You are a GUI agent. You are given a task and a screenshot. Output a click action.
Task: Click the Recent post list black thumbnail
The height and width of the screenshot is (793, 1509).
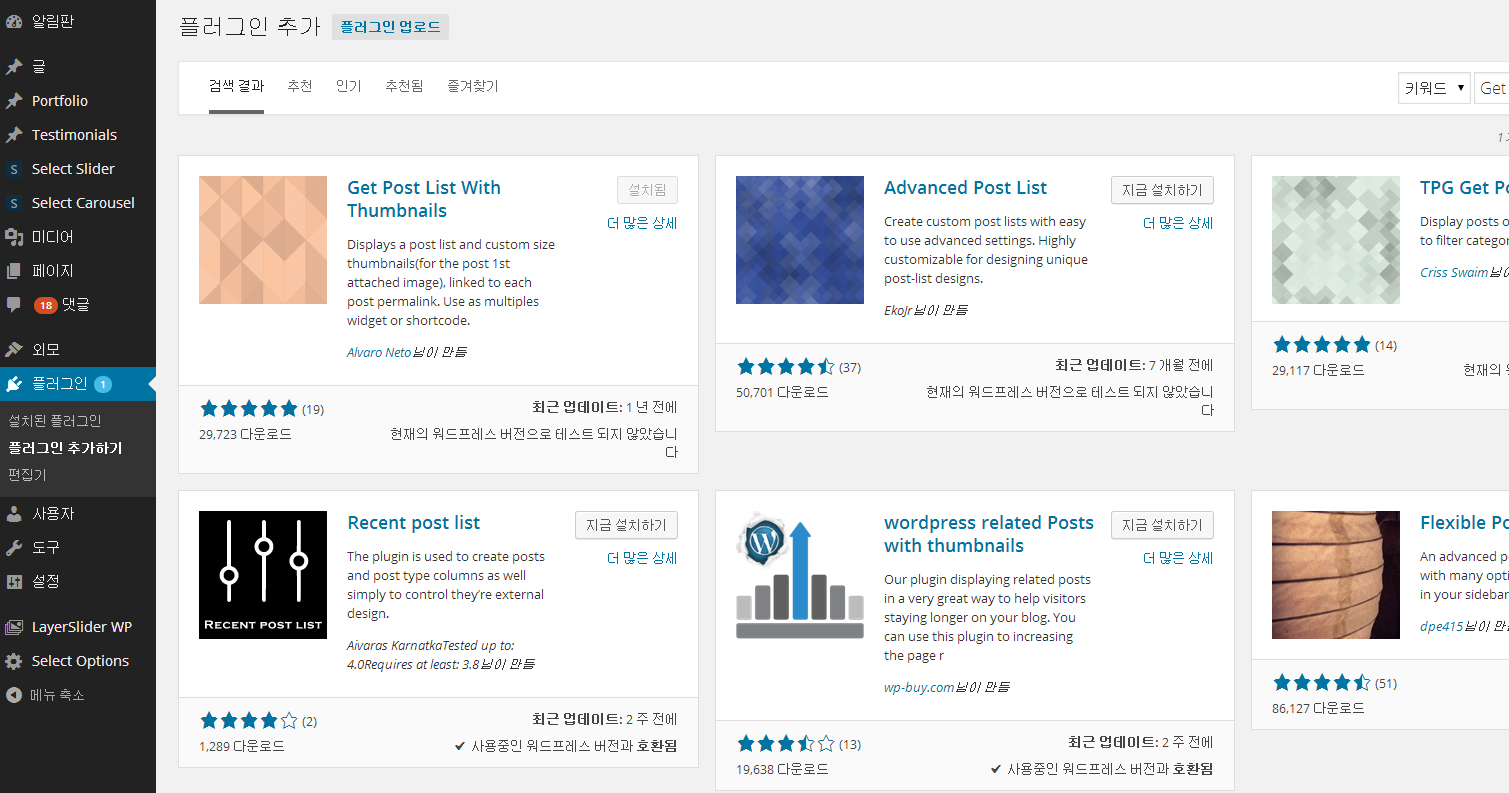(x=263, y=575)
